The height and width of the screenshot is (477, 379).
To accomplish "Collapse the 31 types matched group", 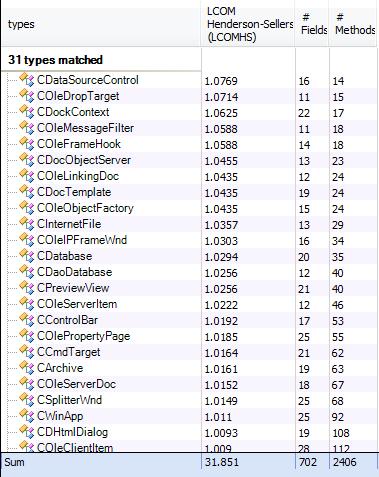I will pyautogui.click(x=55, y=60).
